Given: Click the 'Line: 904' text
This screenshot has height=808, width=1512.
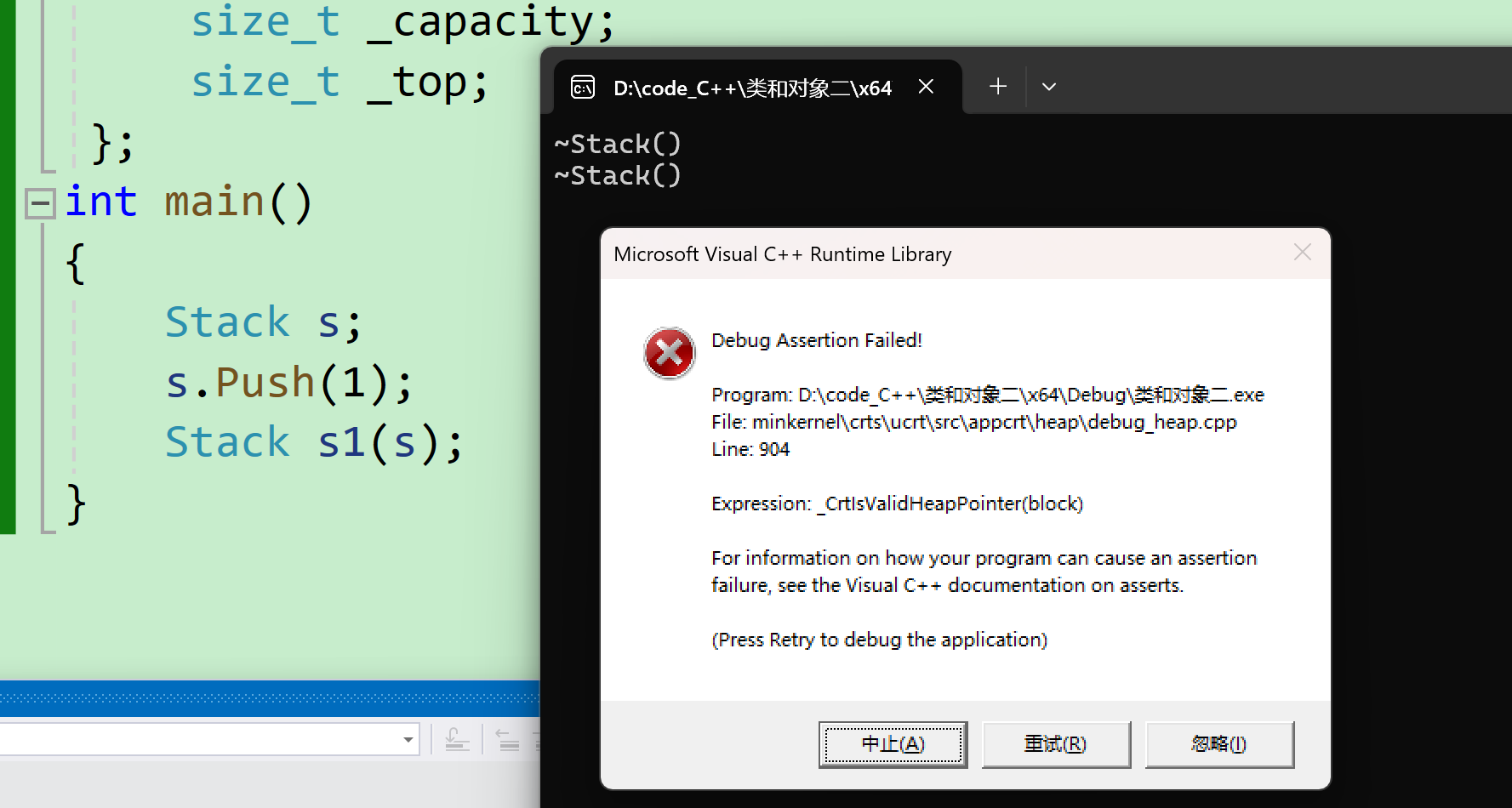Looking at the screenshot, I should (750, 449).
